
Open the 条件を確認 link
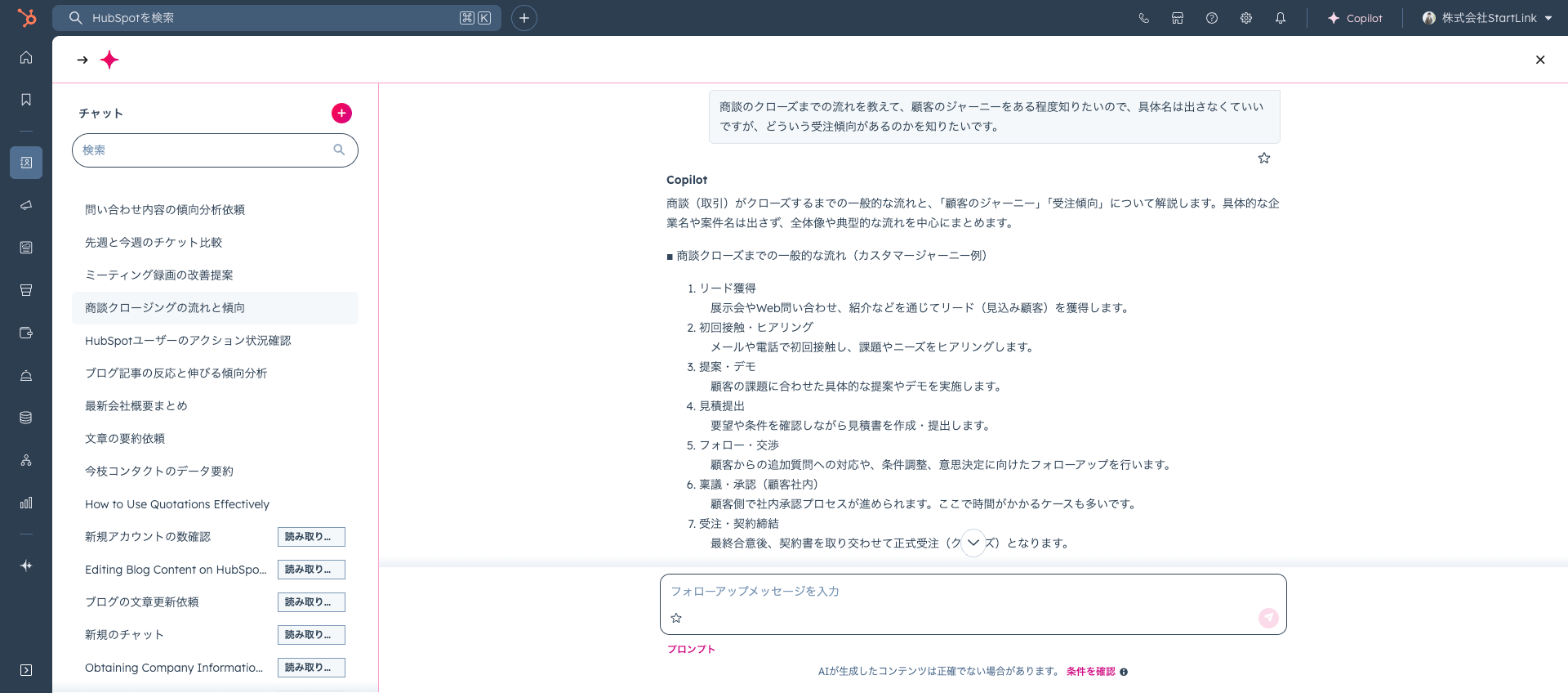pos(1091,672)
